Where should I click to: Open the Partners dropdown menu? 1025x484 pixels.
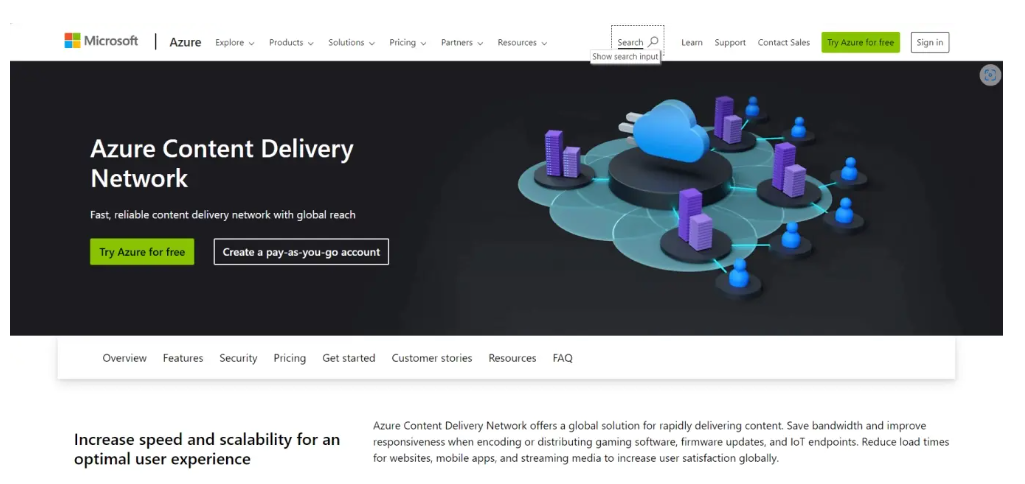click(x=461, y=43)
